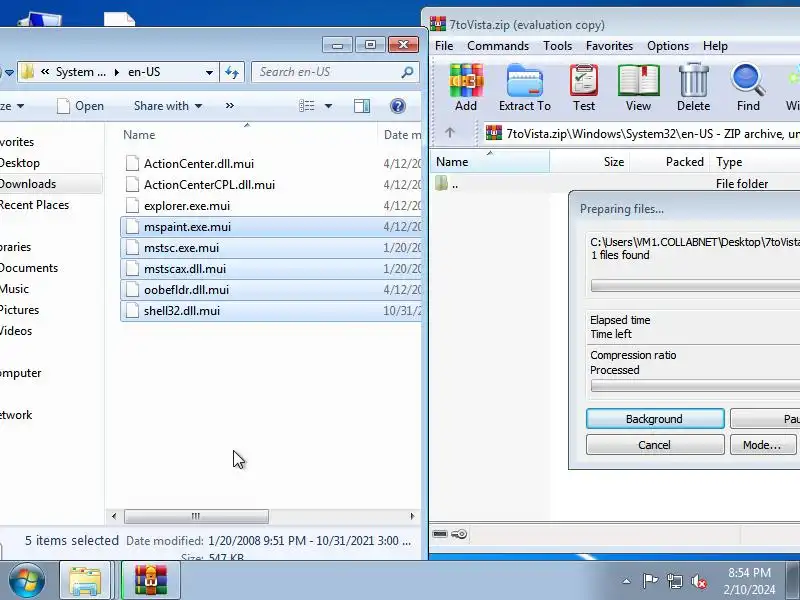The height and width of the screenshot is (600, 800).
Task: Open the Organize dropdown arrow
Action: 20,106
